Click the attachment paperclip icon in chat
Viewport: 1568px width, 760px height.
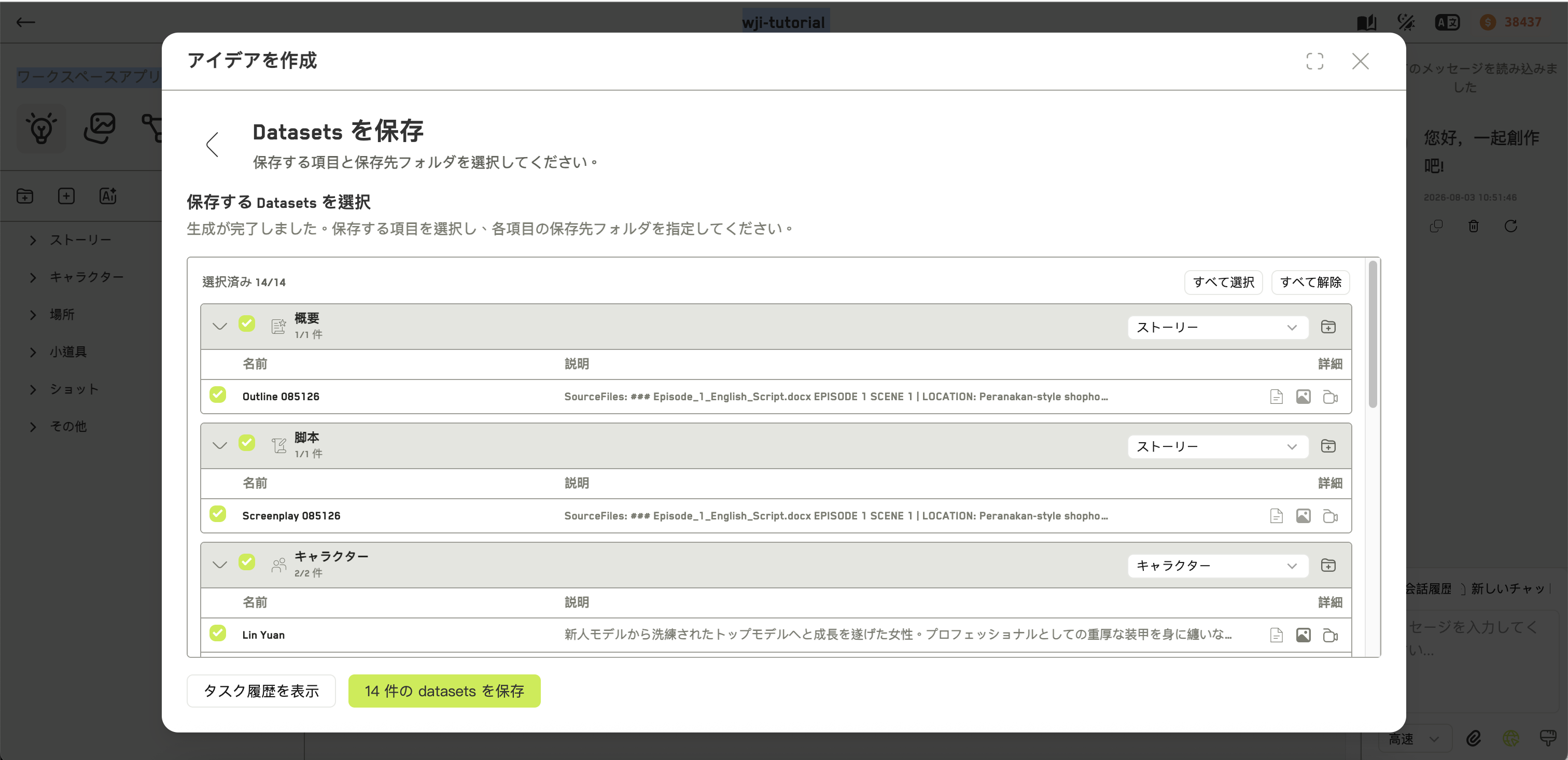click(x=1473, y=739)
